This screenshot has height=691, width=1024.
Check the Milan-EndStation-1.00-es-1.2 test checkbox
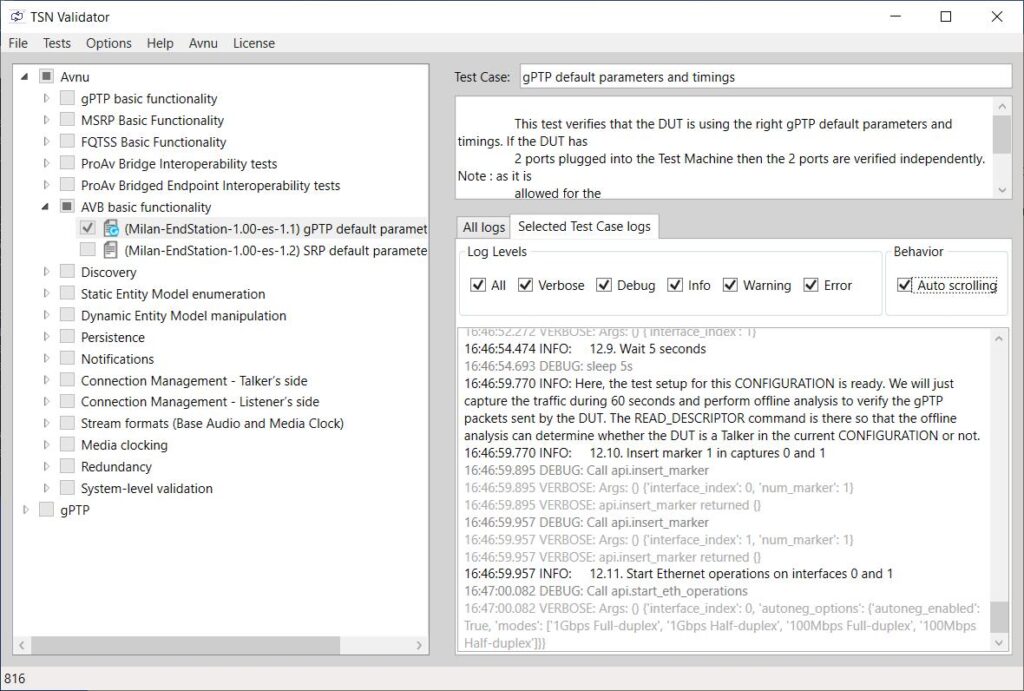(88, 250)
